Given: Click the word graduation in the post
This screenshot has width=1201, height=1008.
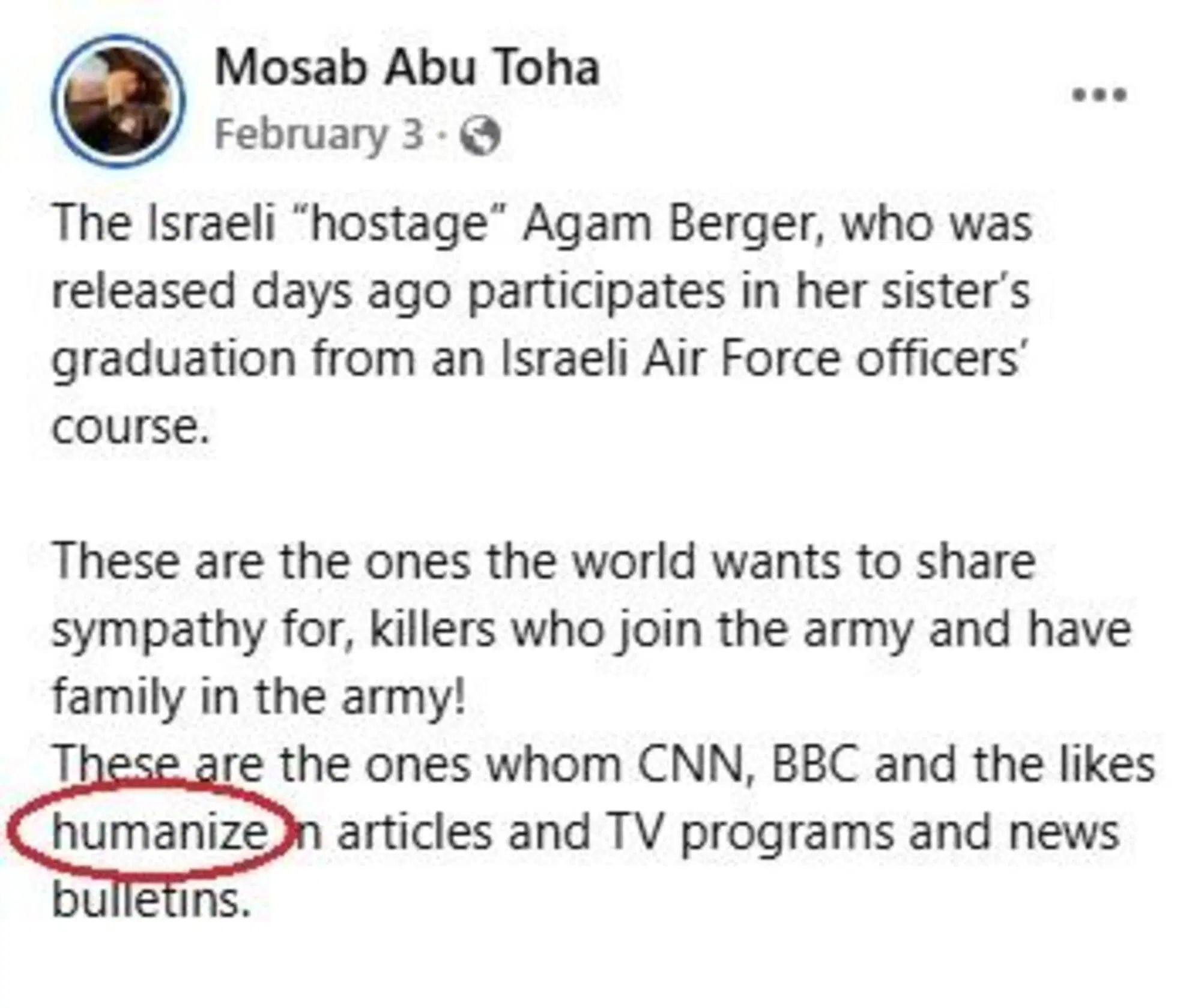Looking at the screenshot, I should [x=174, y=360].
